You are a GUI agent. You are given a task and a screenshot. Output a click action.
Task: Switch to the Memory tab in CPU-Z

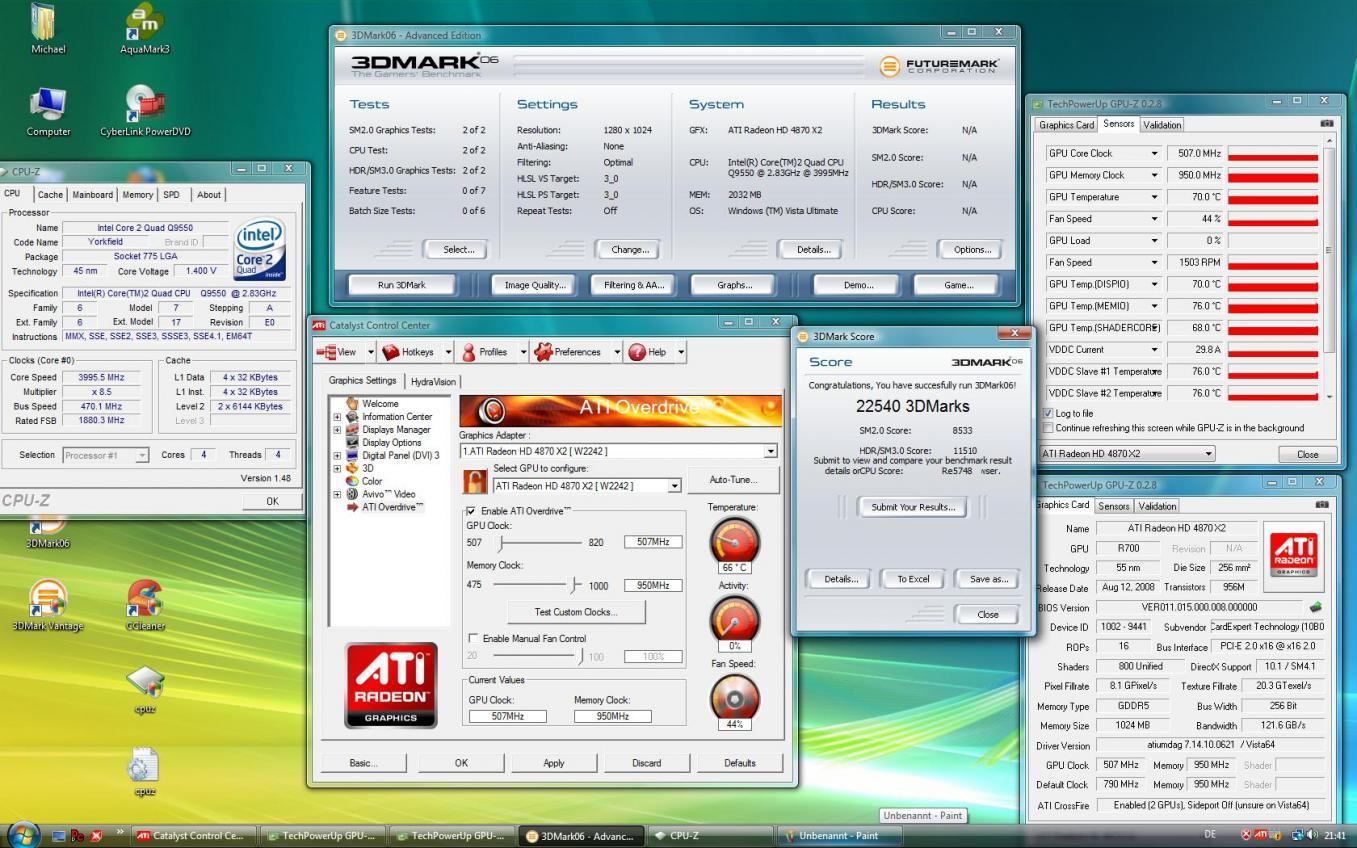(137, 195)
